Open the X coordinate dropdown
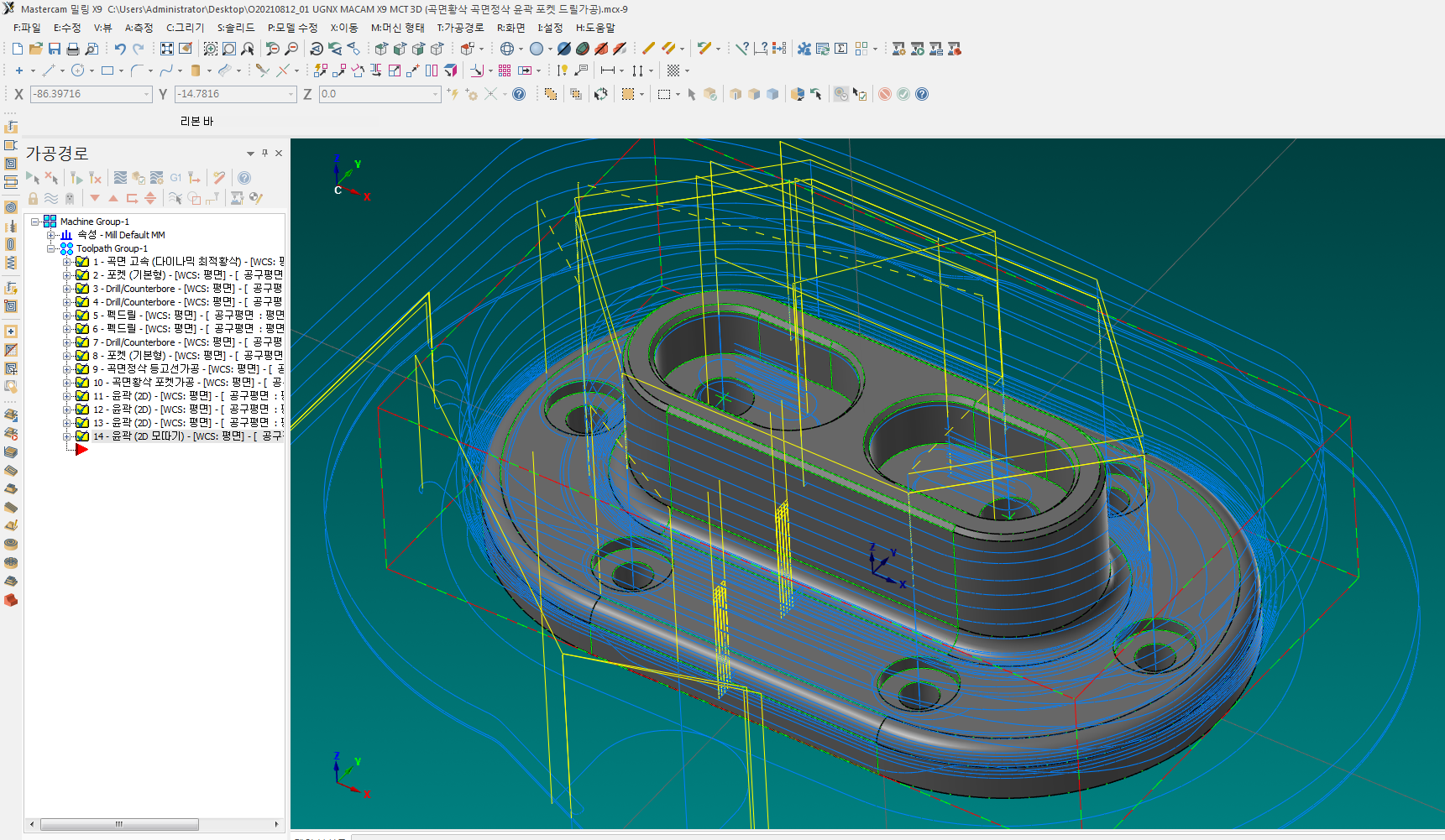Image resolution: width=1445 pixels, height=840 pixels. [x=146, y=94]
